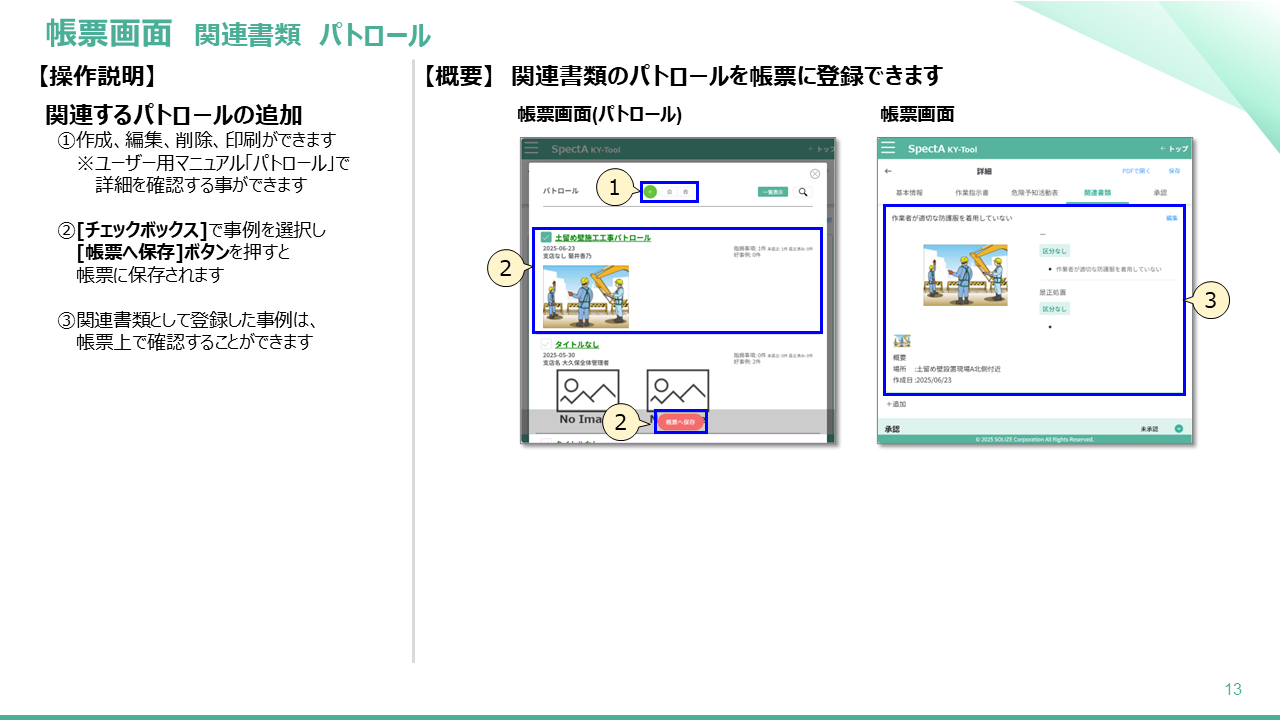Check the タイトルなし patrol checkbox
Image resolution: width=1280 pixels, height=720 pixels.
pyautogui.click(x=546, y=344)
